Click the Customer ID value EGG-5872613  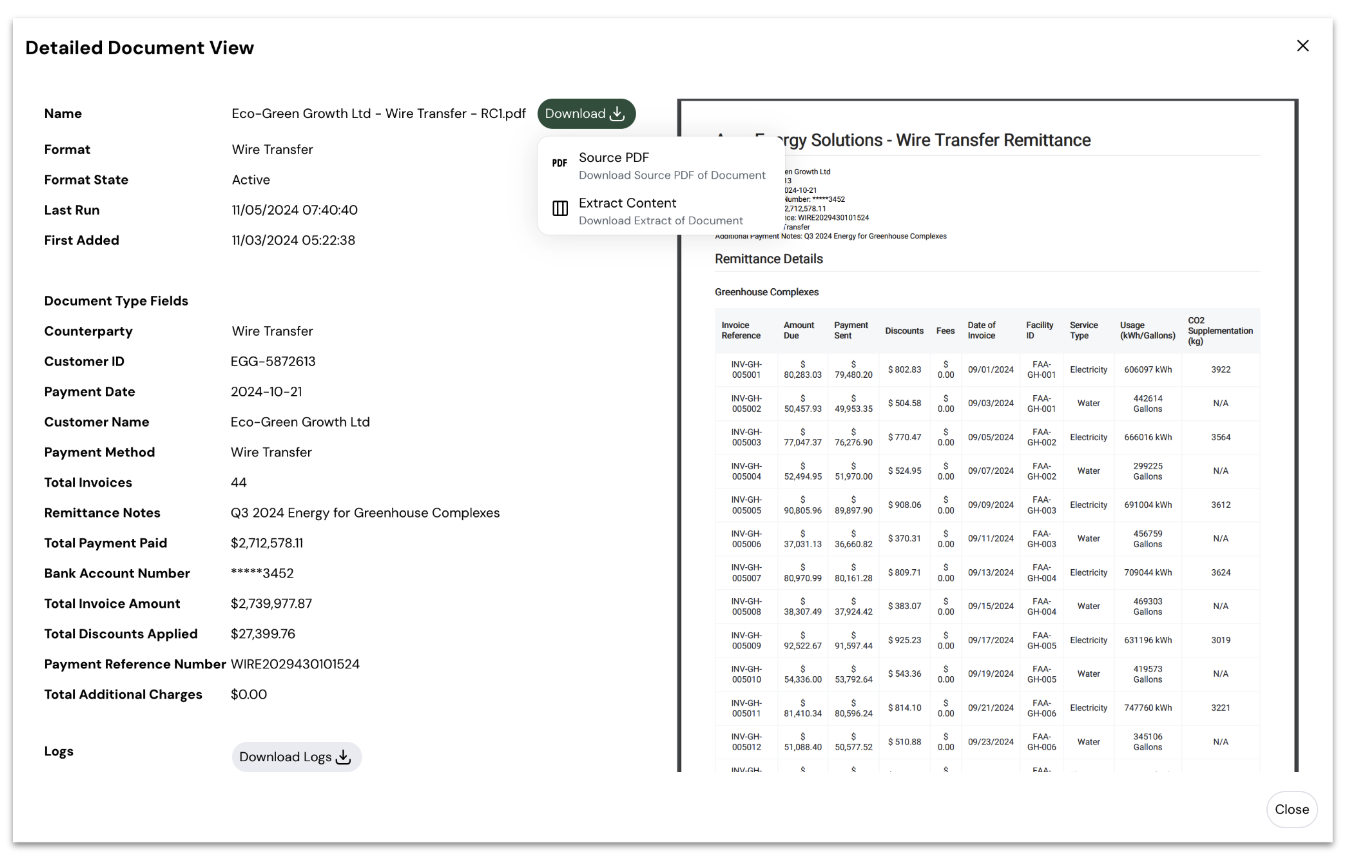(x=273, y=362)
